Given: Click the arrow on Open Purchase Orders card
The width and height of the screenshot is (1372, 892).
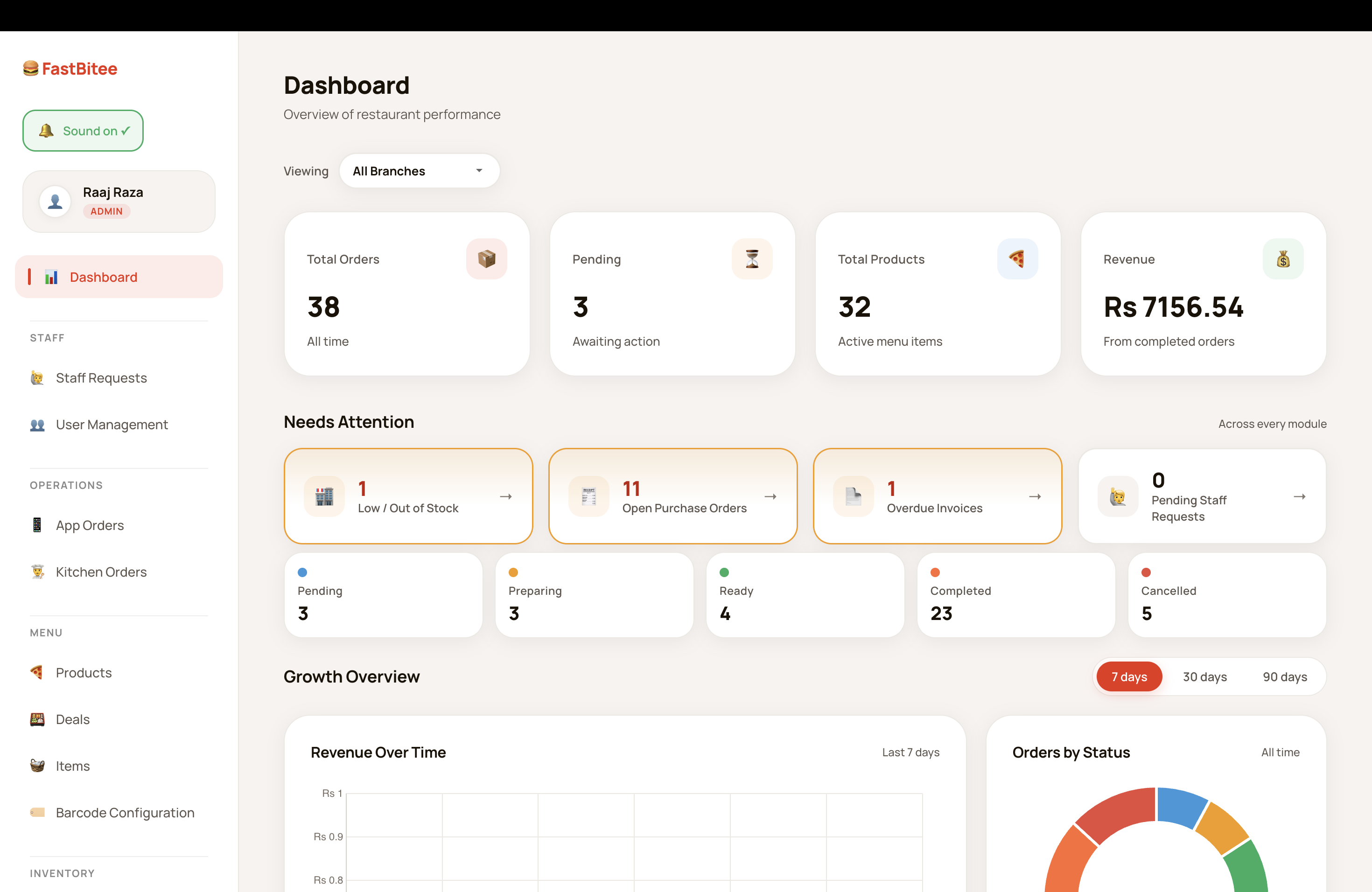Looking at the screenshot, I should point(771,496).
